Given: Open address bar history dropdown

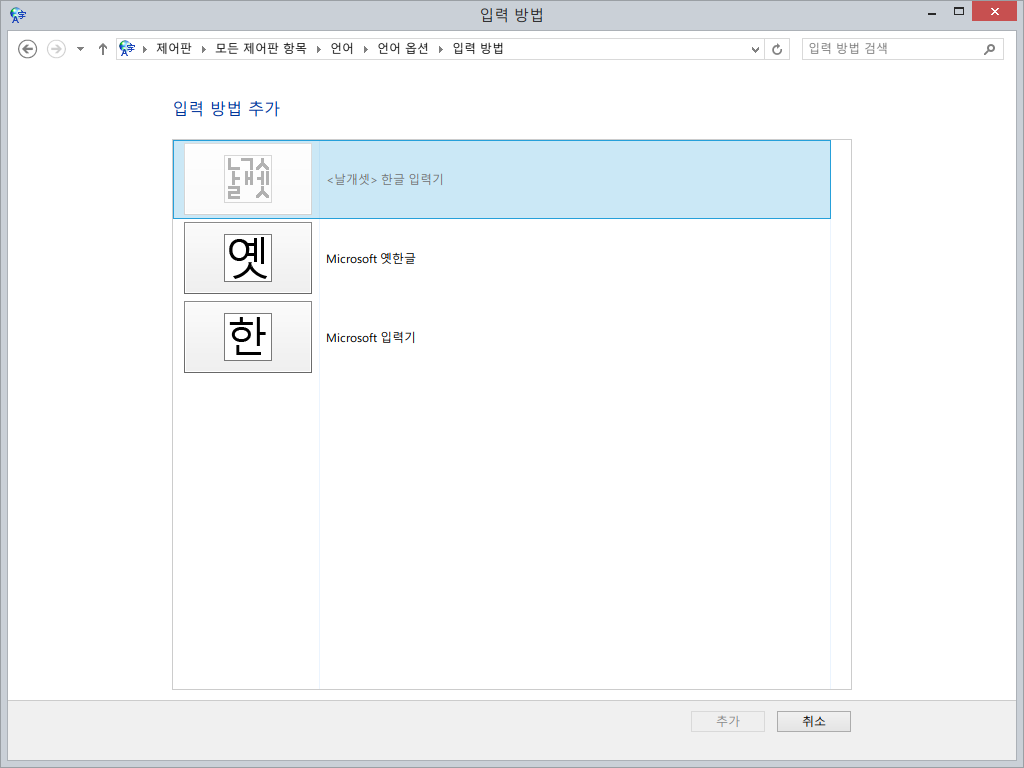Looking at the screenshot, I should [x=755, y=50].
